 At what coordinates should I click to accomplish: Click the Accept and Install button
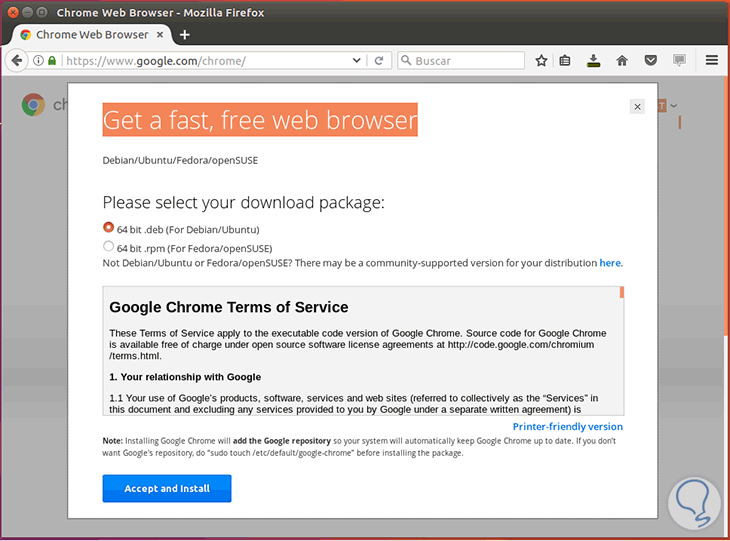pos(167,488)
